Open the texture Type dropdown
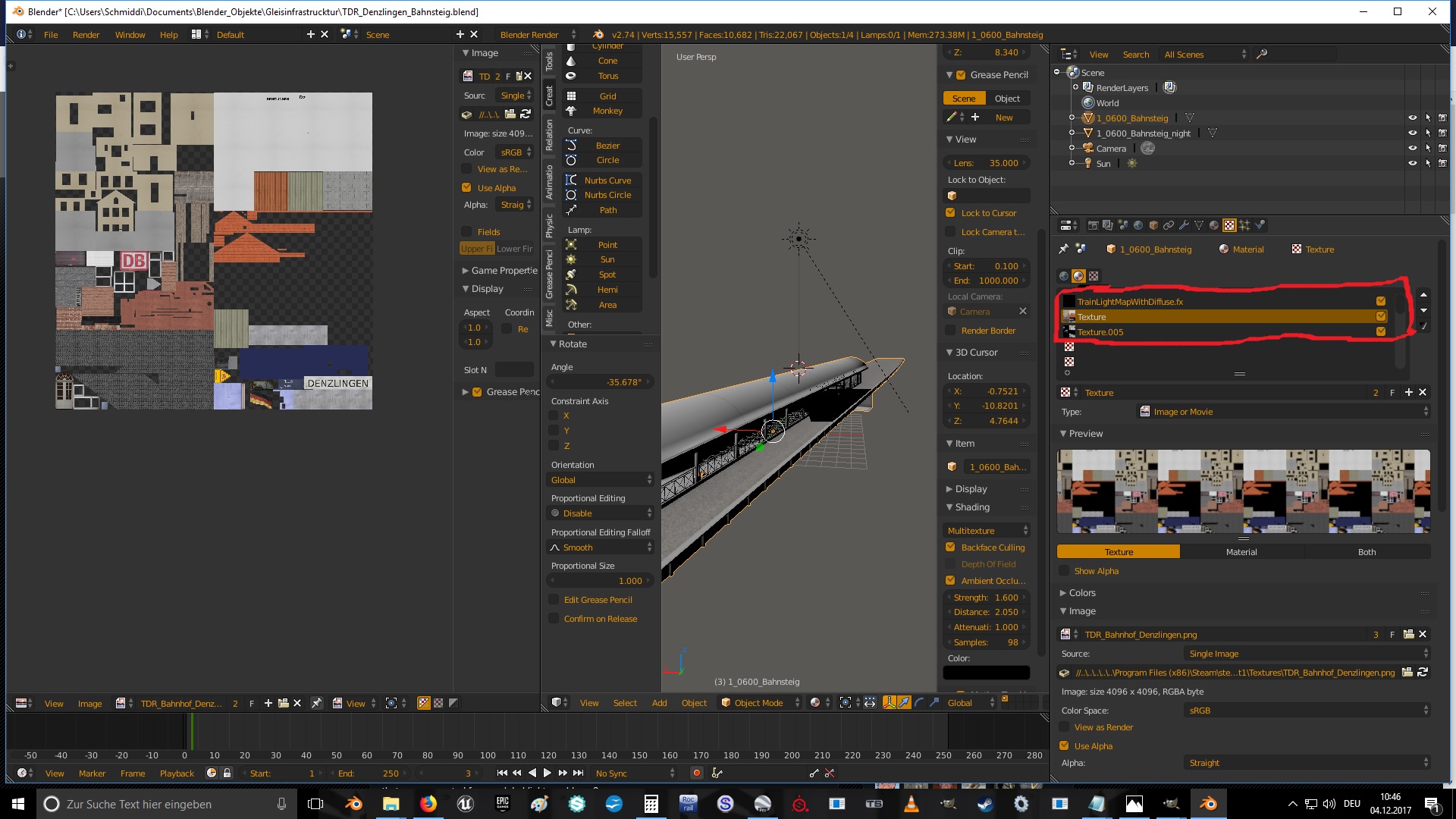 pos(1283,412)
